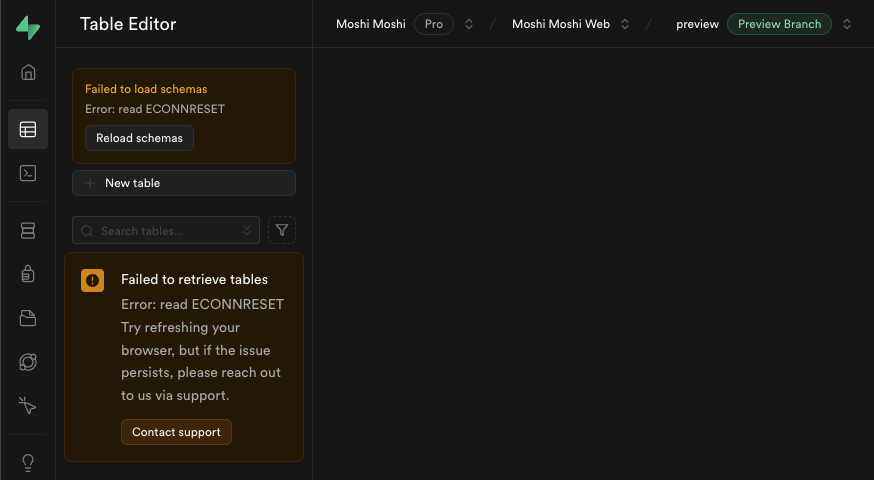874x480 pixels.
Task: Click the New table button
Action: point(184,183)
